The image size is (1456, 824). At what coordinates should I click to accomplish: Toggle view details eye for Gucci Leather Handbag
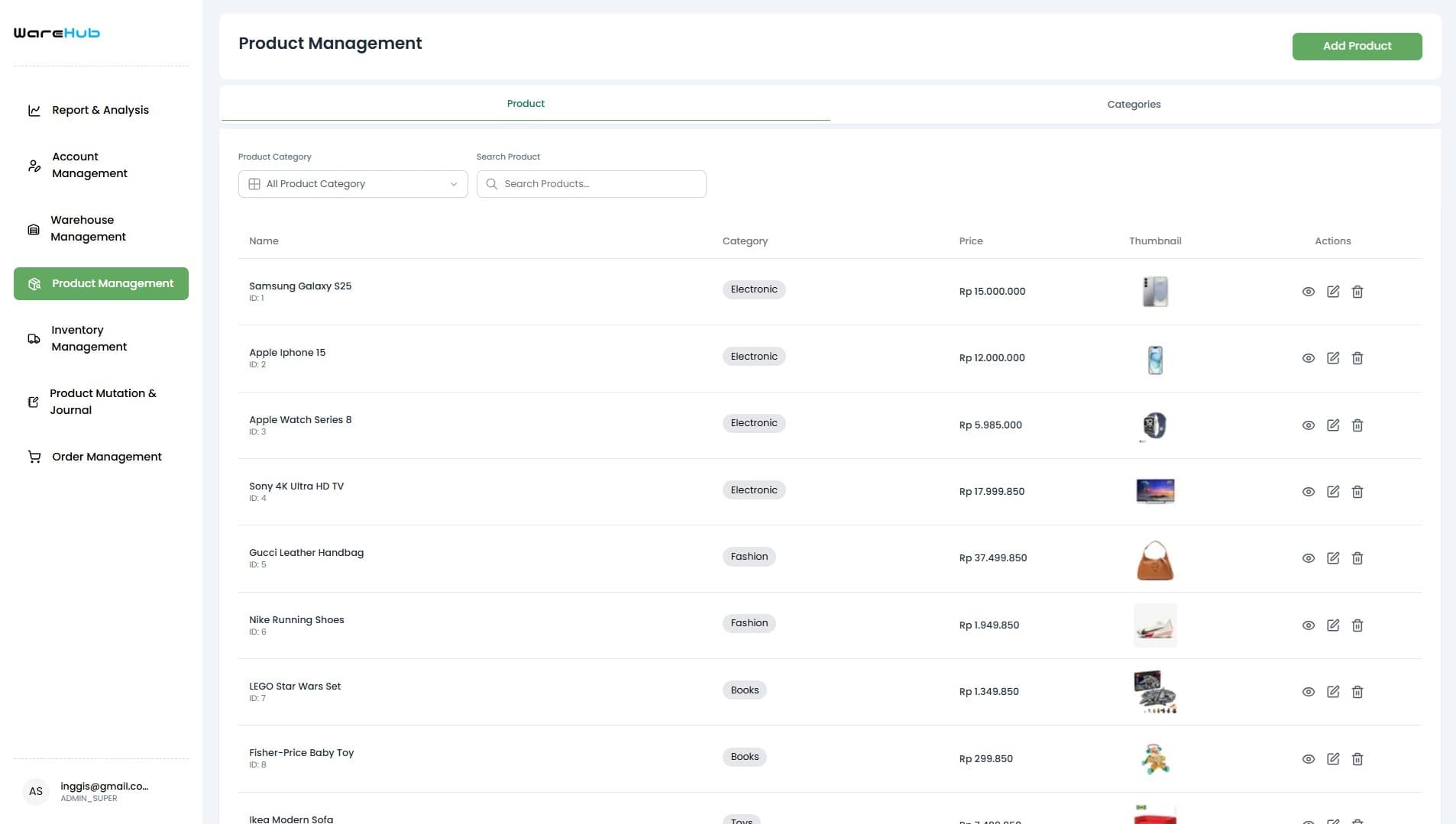coord(1309,558)
